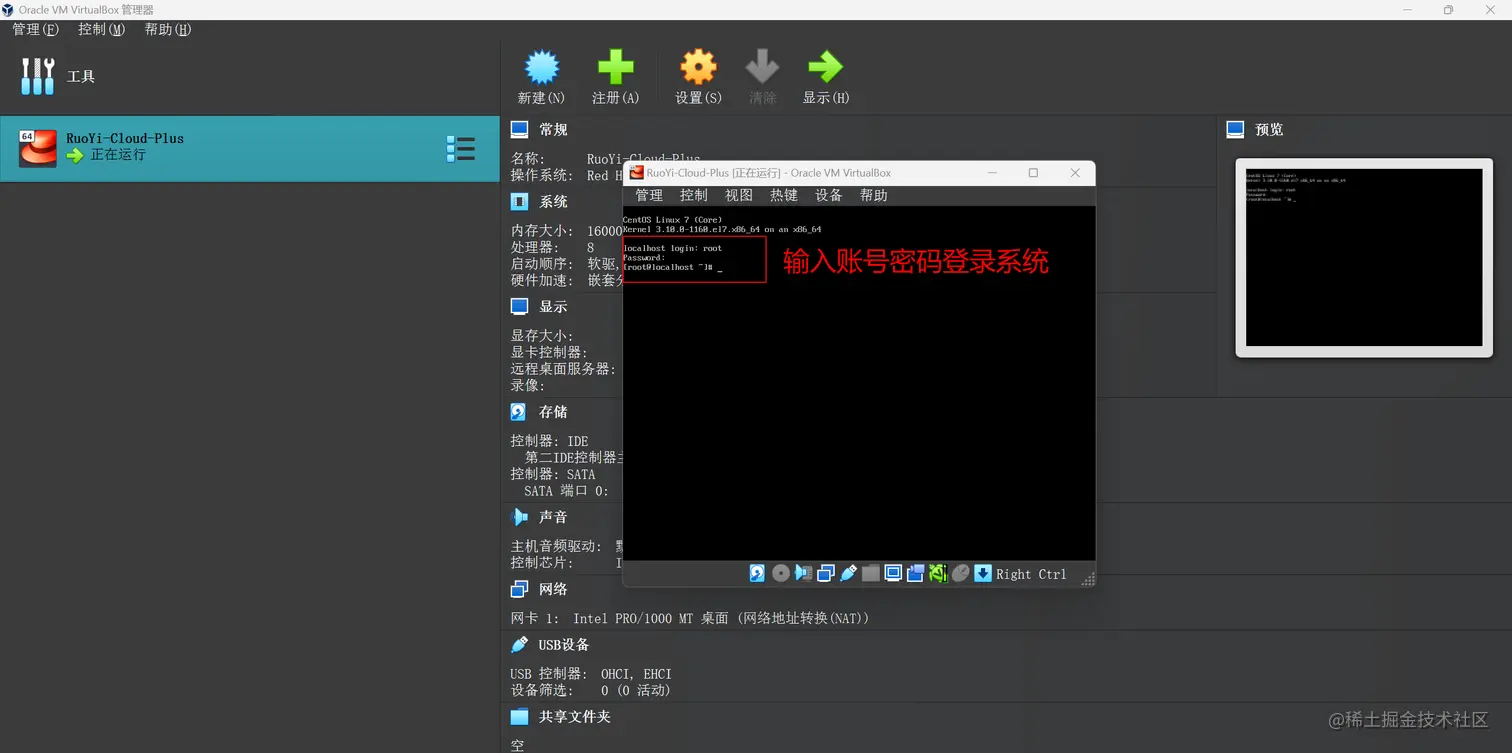This screenshot has height=753, width=1512.
Task: Click the 存储 (Storage) section disk icon
Action: coord(519,411)
